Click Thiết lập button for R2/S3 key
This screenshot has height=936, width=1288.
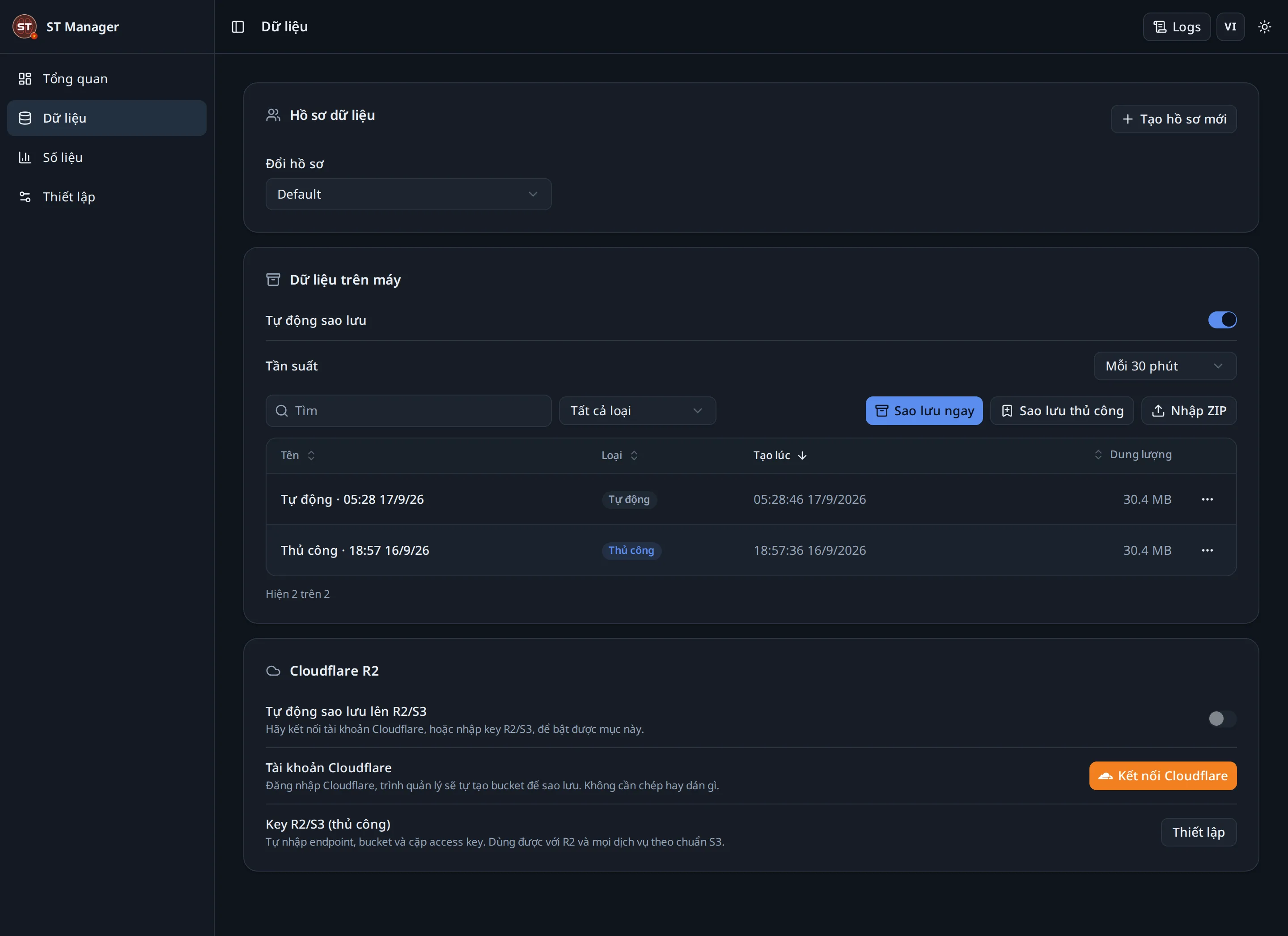click(1198, 832)
